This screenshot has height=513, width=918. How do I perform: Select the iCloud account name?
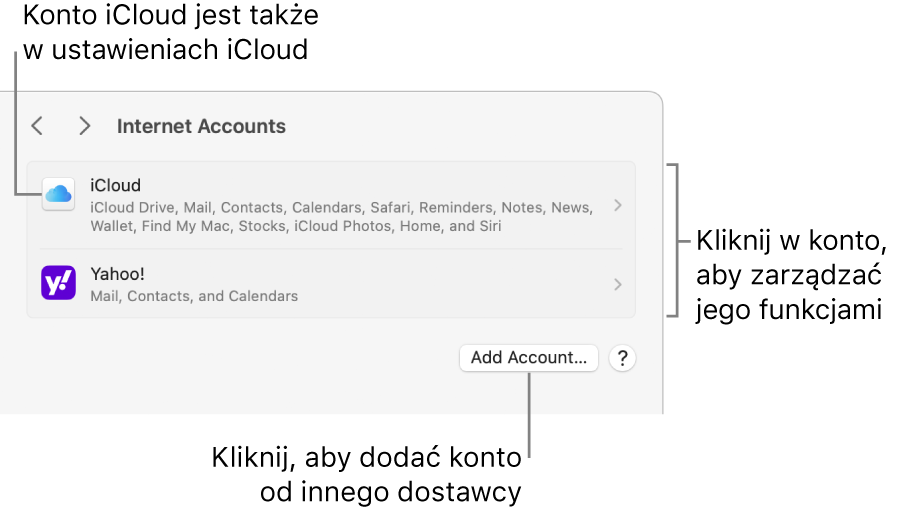pyautogui.click(x=115, y=185)
